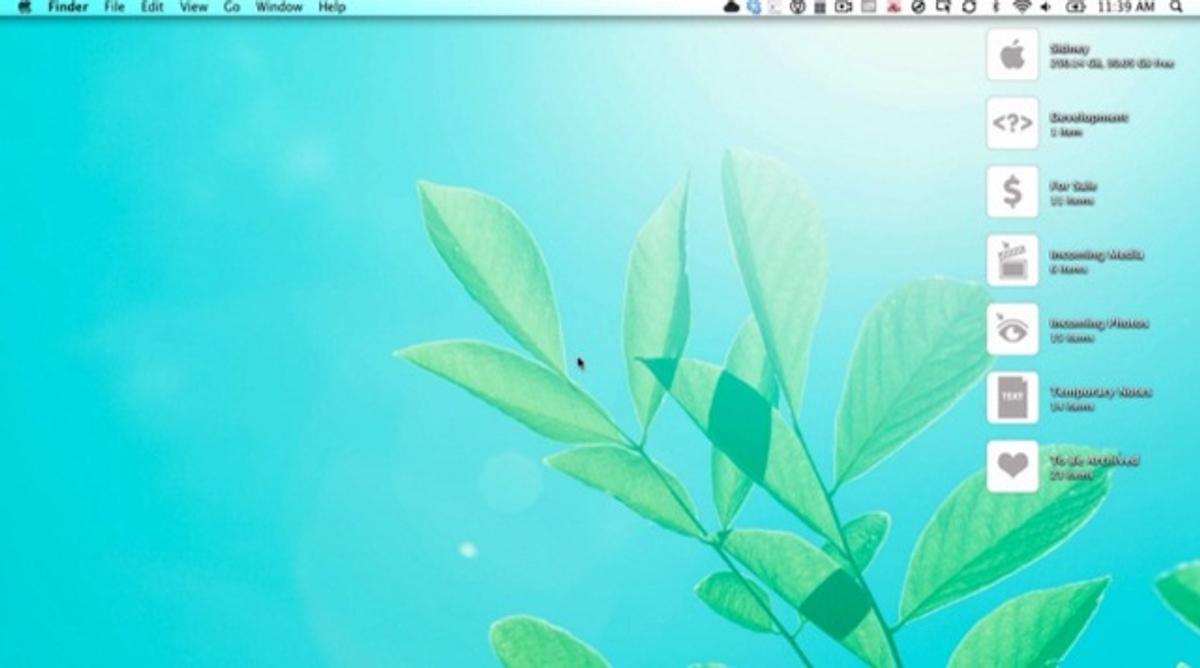Select the Incoming Photos eye folder
This screenshot has height=668, width=1200.
point(1012,330)
